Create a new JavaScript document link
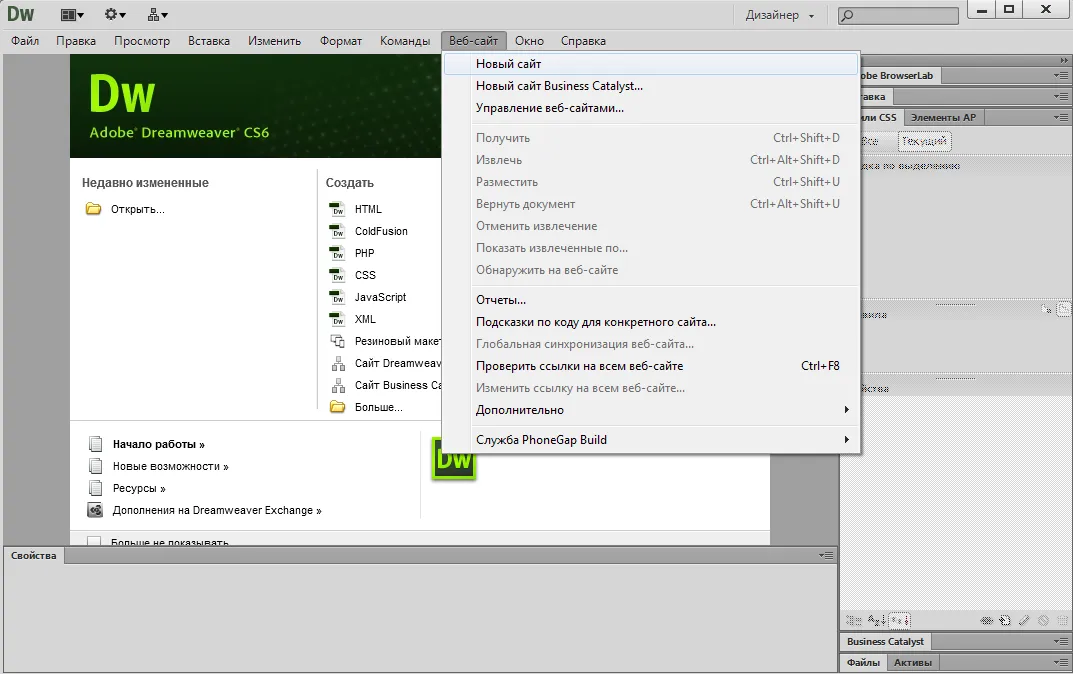1073x674 pixels. tap(380, 297)
